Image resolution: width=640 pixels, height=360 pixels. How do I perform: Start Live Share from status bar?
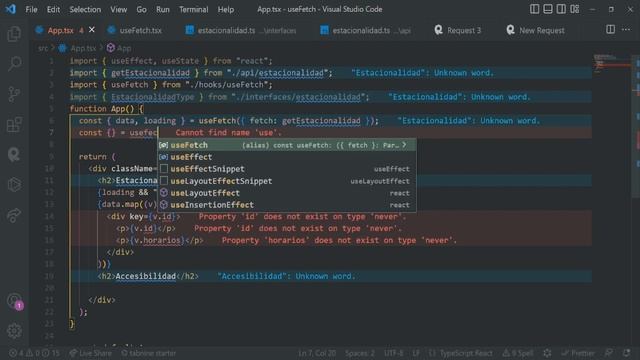tap(90, 353)
